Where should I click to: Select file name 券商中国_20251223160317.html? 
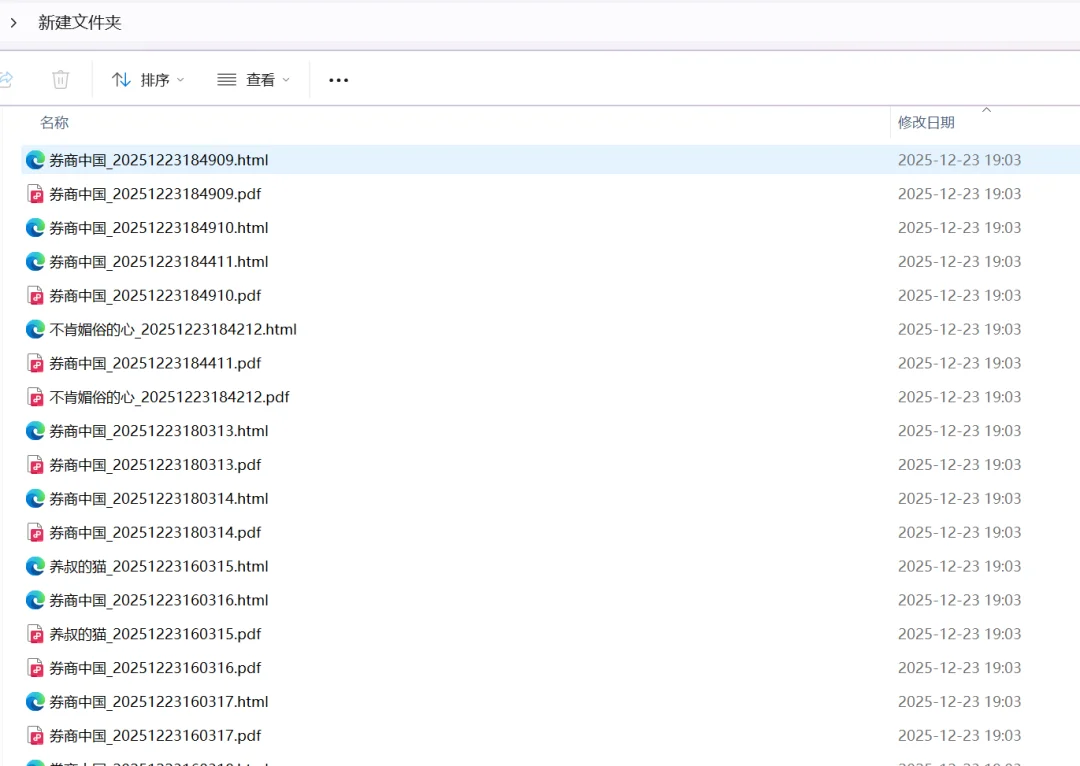(x=158, y=701)
